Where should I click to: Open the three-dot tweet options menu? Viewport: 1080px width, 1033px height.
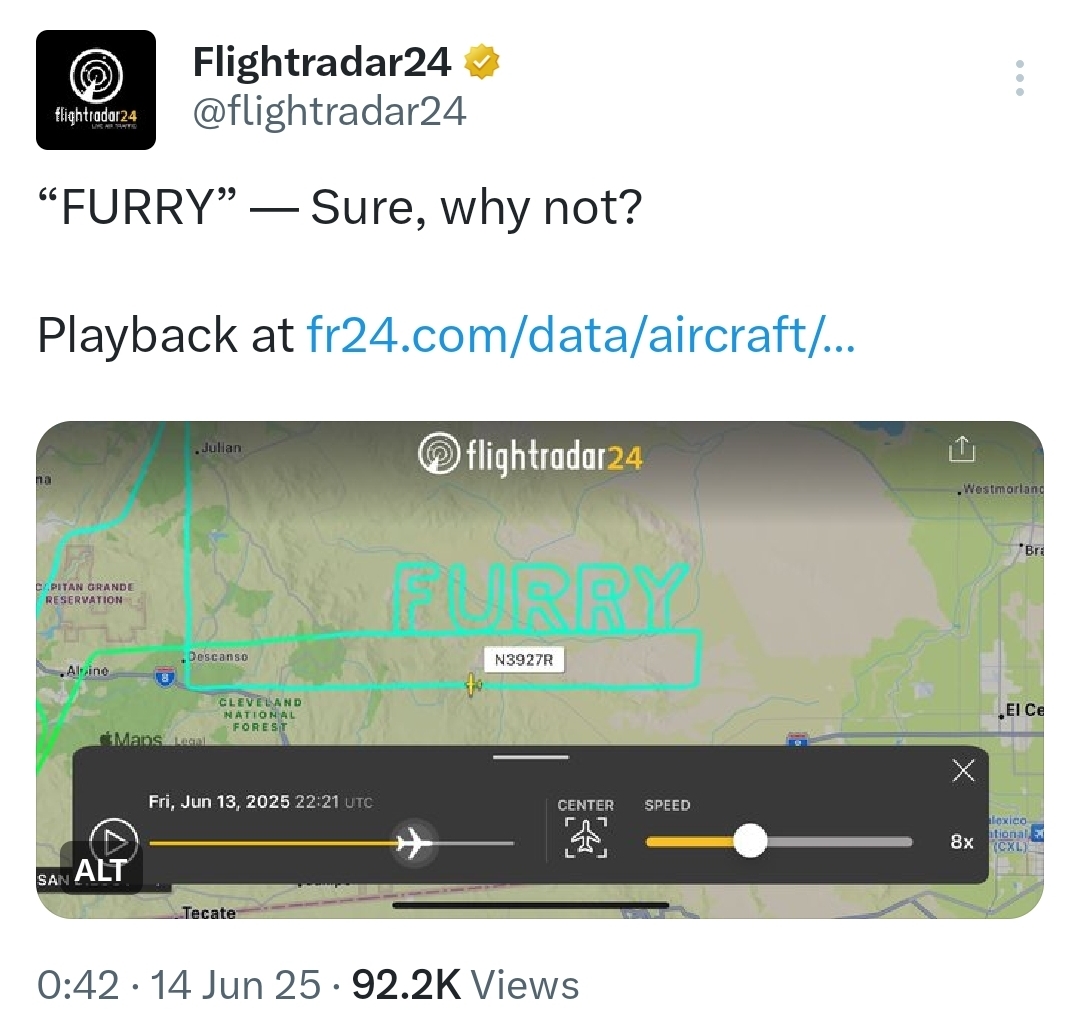pyautogui.click(x=1019, y=78)
